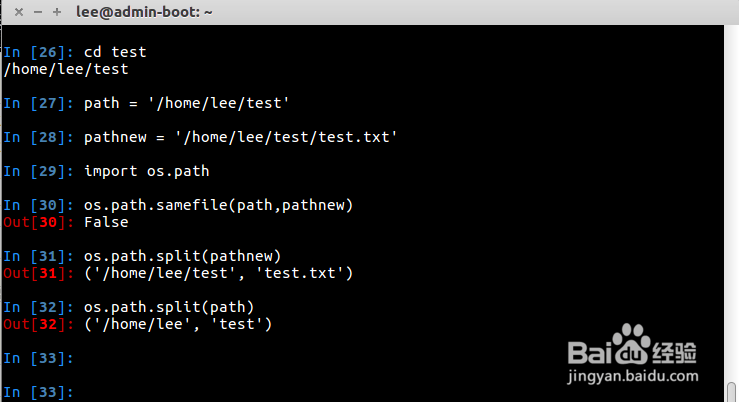Click the os.path.split(pathnew) command
This screenshot has height=402, width=739.
coord(182,256)
